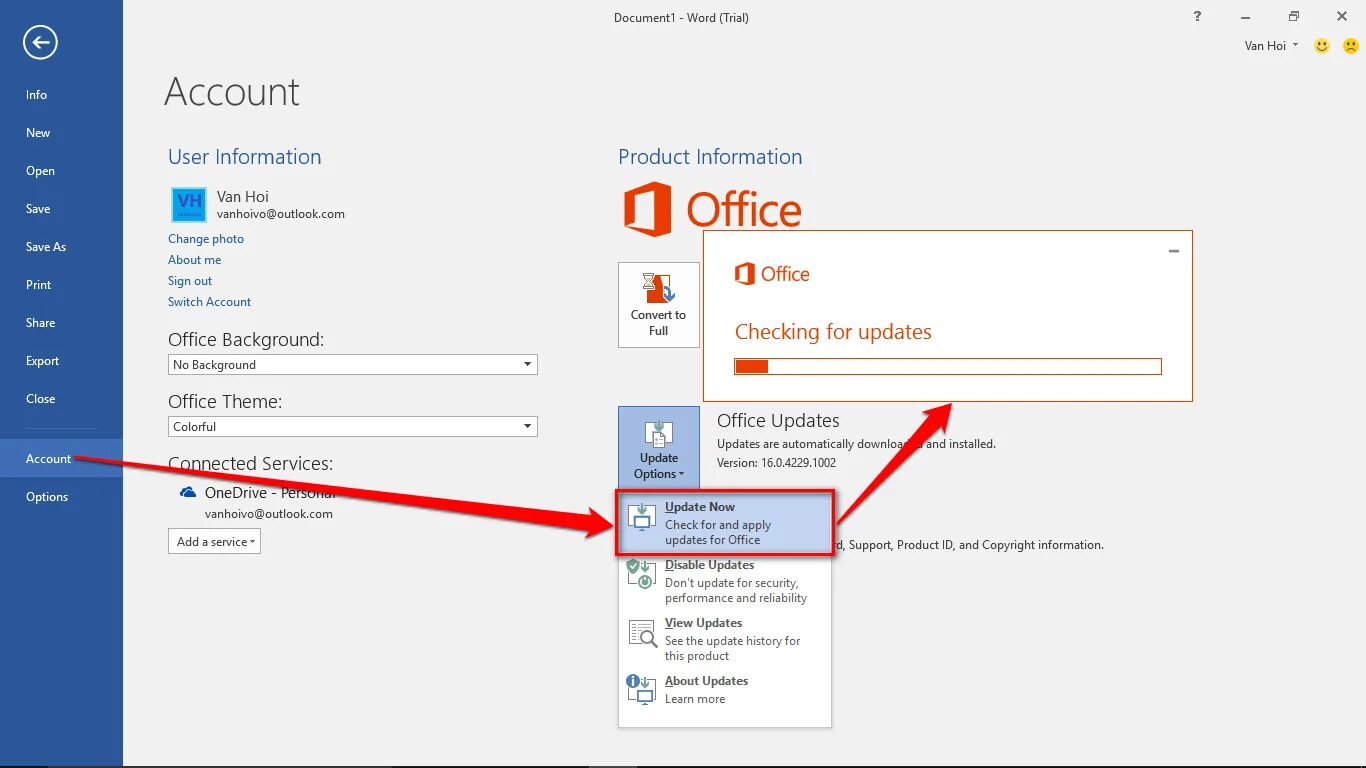Click the Office logo in Product Information
Viewport: 1366px width, 768px height.
[x=712, y=209]
